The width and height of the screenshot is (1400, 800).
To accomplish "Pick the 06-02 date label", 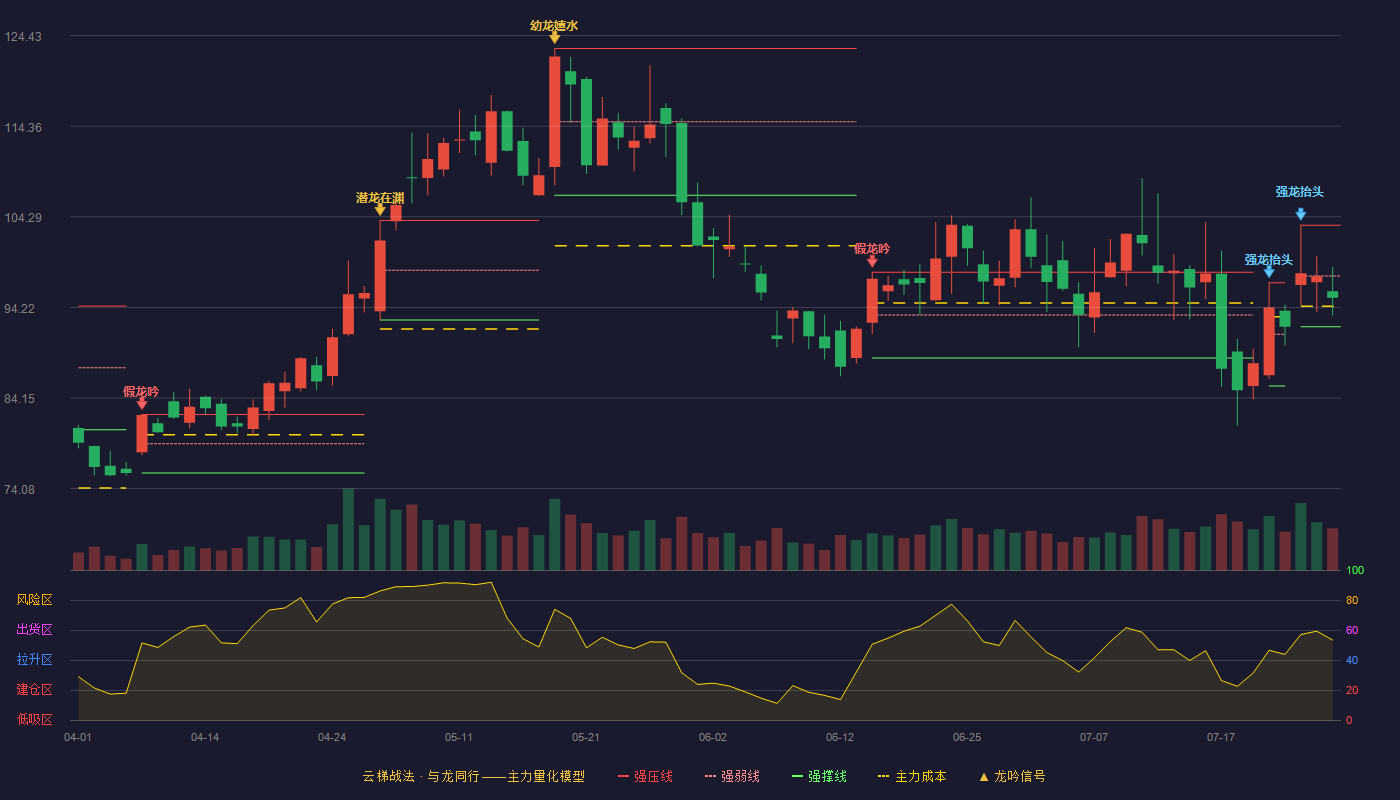I will 713,737.
